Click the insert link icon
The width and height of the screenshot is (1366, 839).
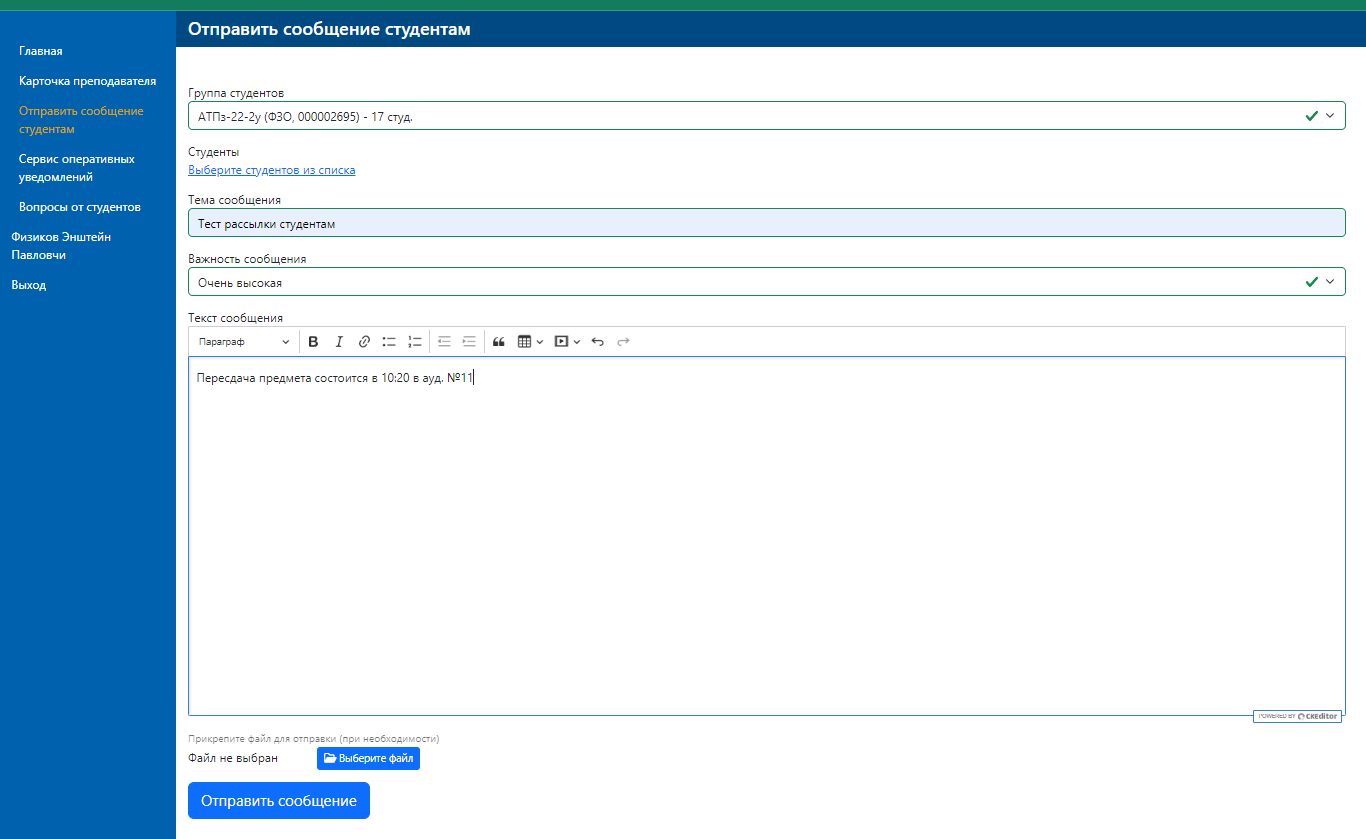click(364, 342)
